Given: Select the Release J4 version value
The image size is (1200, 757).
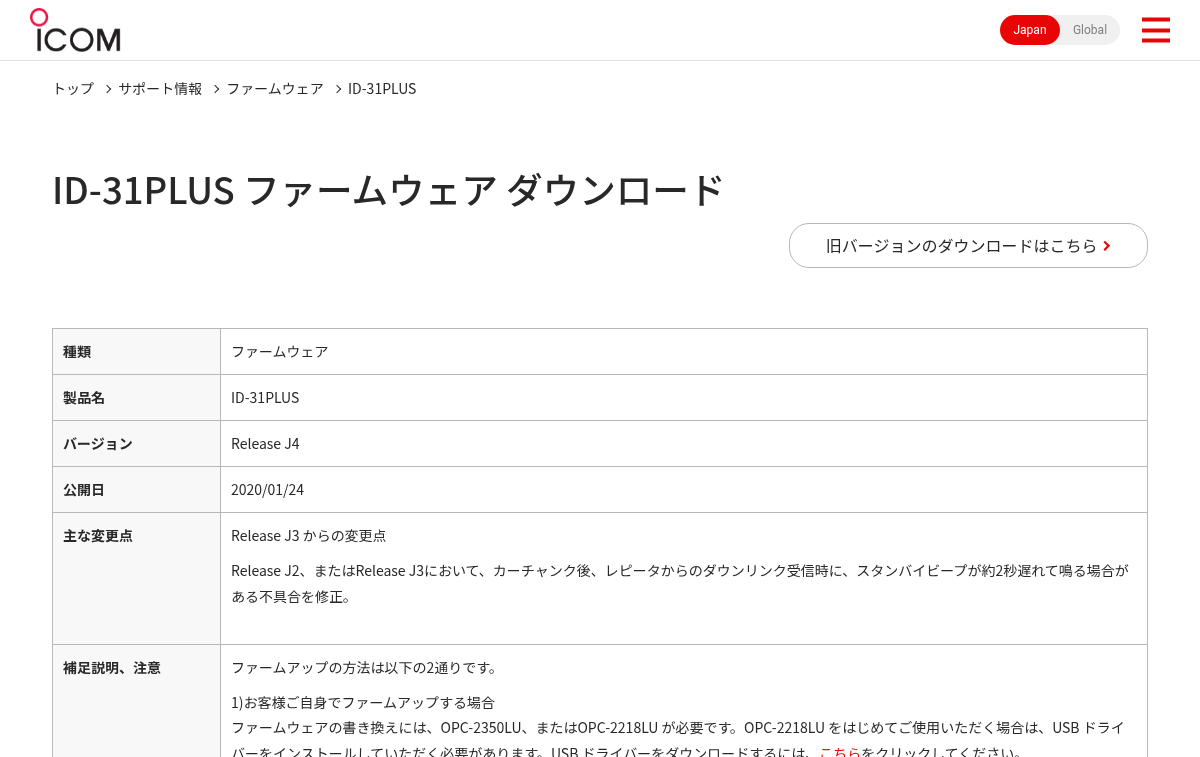Looking at the screenshot, I should pyautogui.click(x=265, y=443).
